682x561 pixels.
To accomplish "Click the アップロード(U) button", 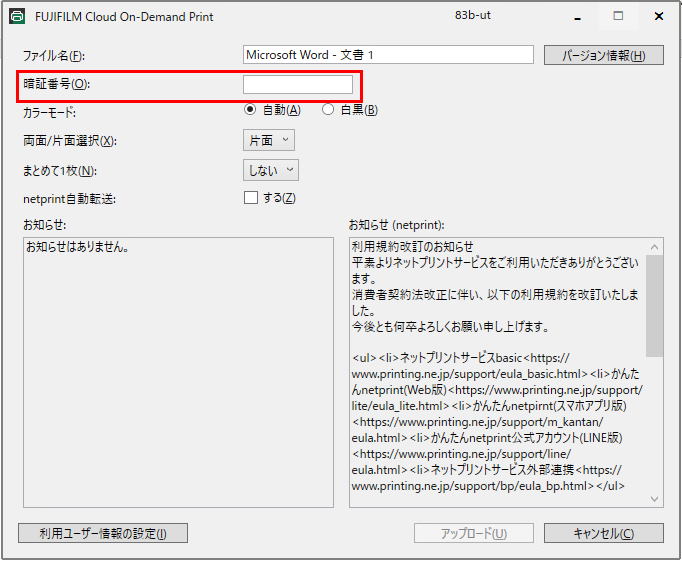I will tap(474, 533).
